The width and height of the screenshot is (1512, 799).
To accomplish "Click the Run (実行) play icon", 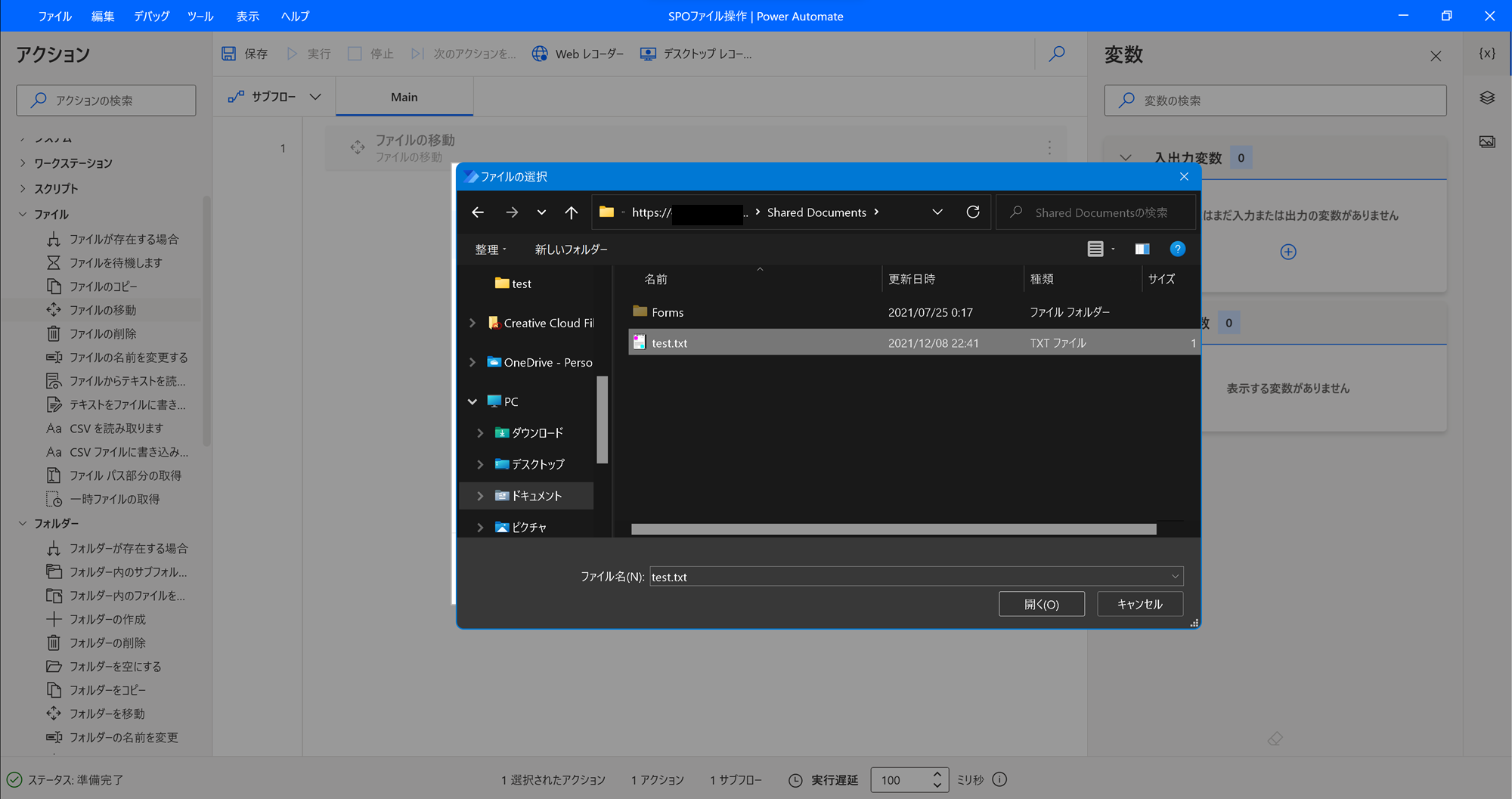I will coord(293,54).
